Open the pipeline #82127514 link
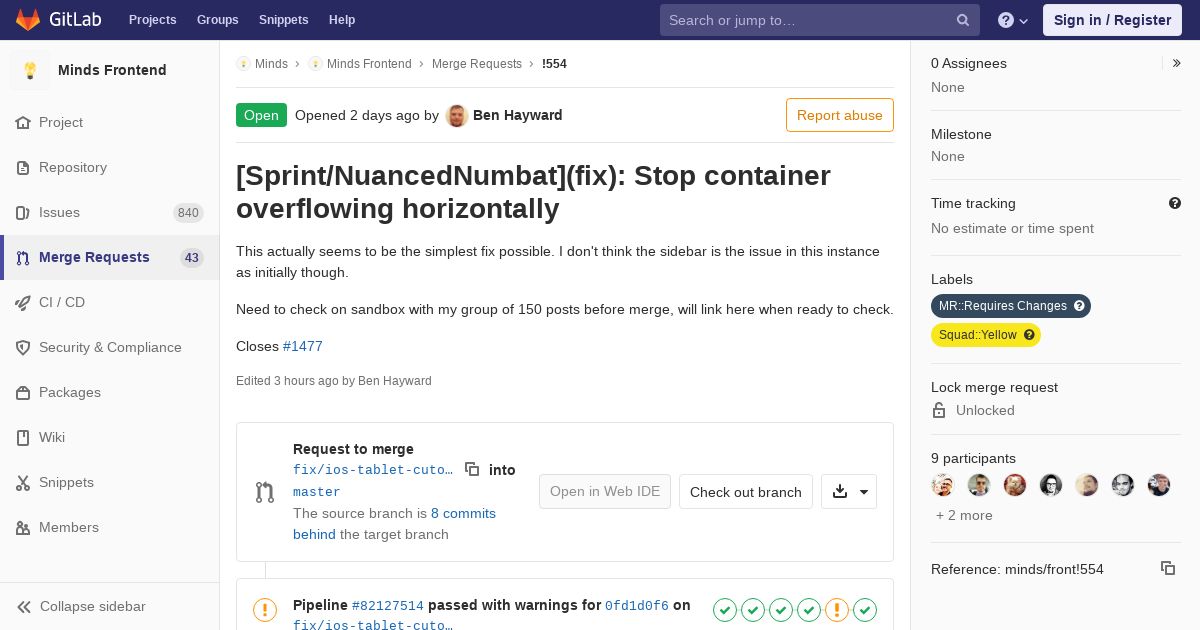The image size is (1200, 630). click(388, 606)
